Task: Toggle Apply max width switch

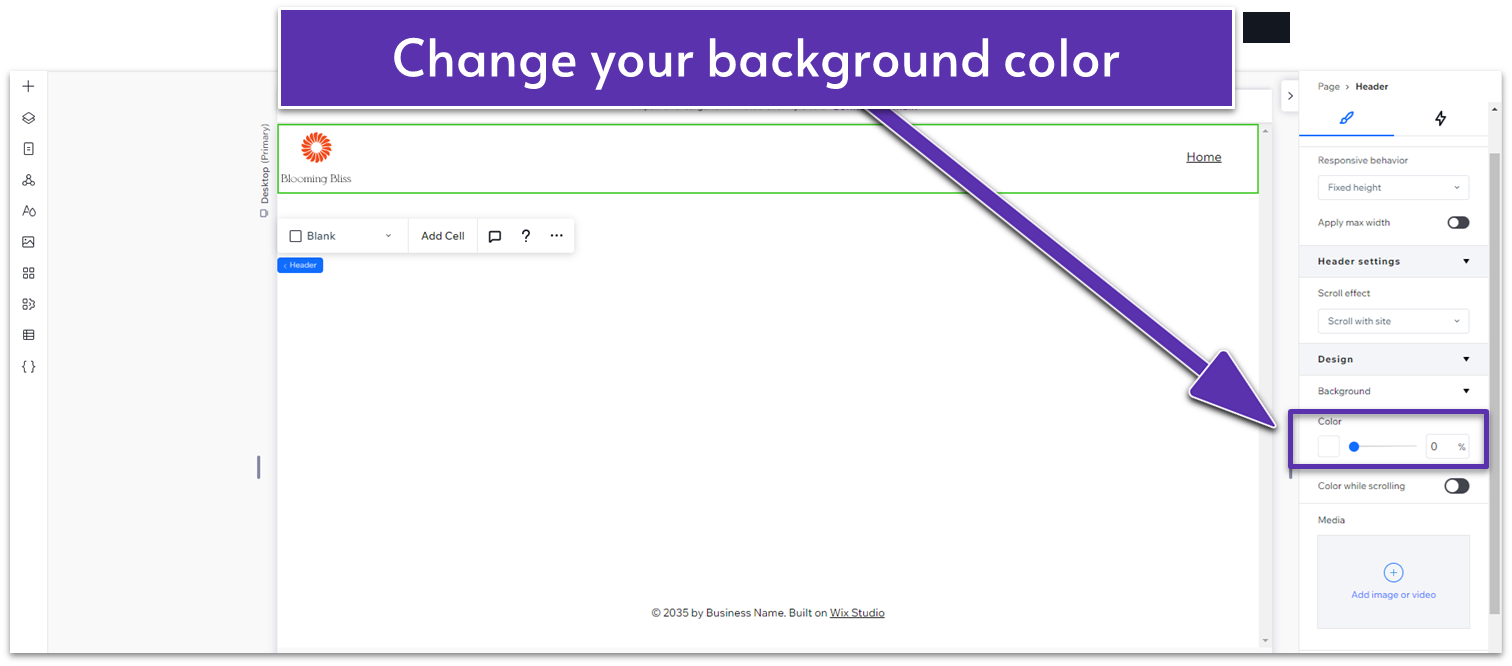Action: click(1458, 223)
